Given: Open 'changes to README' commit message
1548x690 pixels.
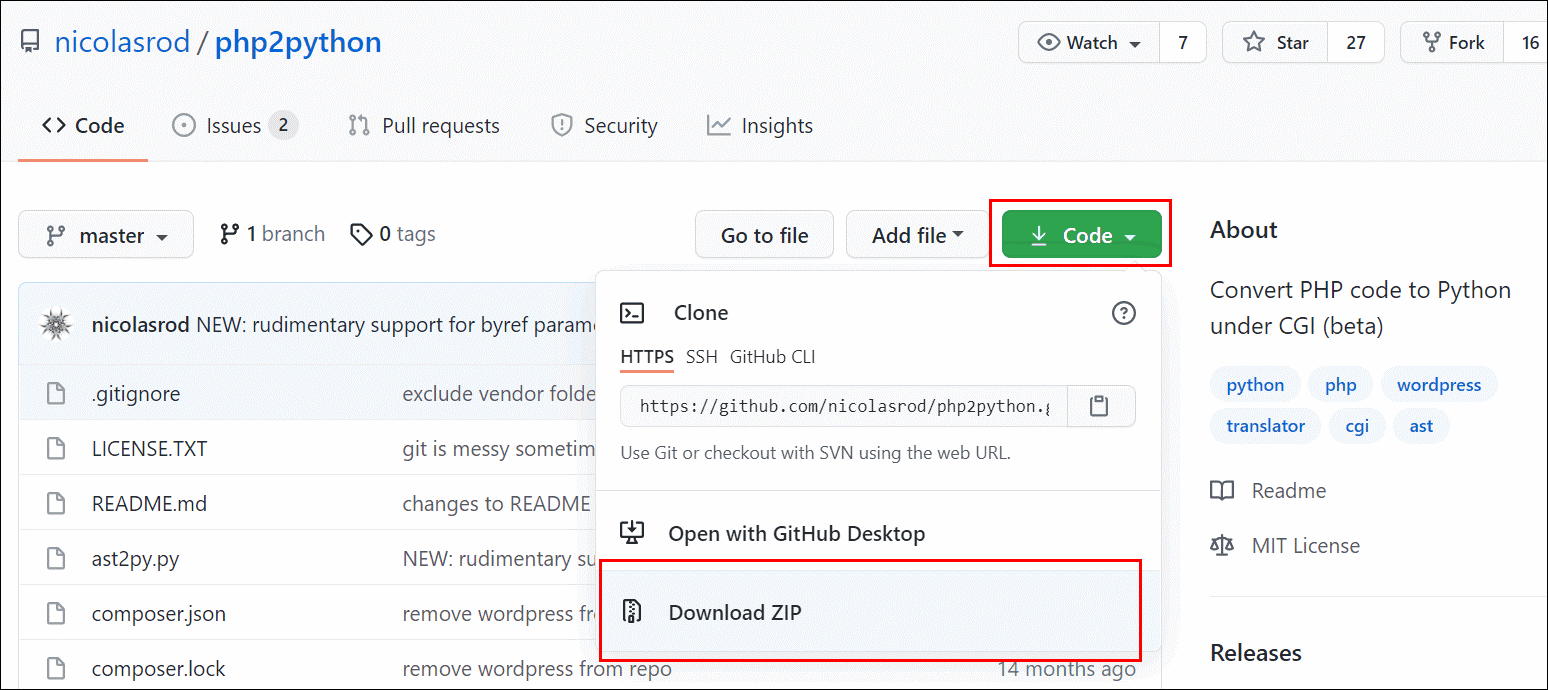Looking at the screenshot, I should 497,503.
